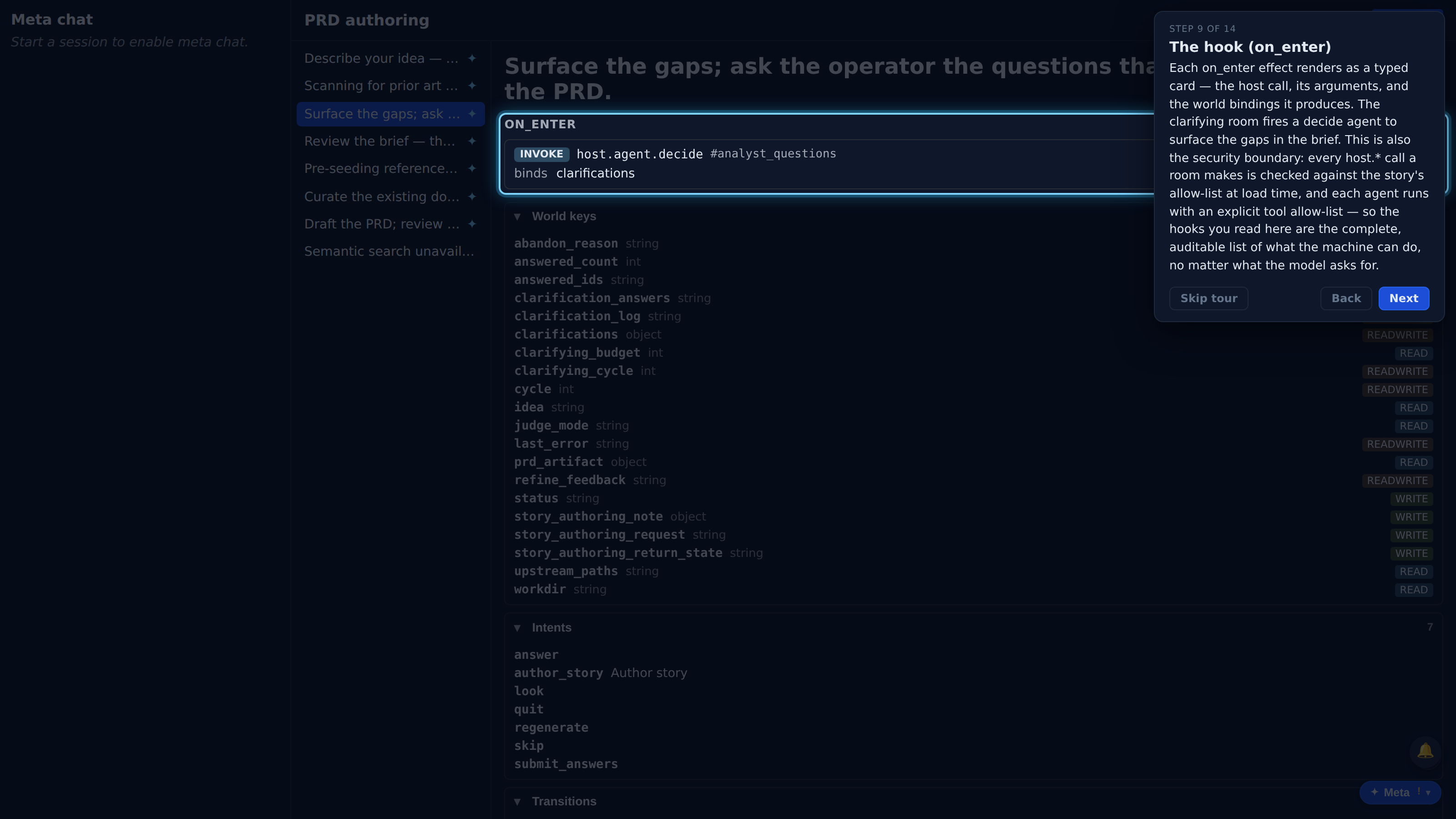
Task: Click sparkle icon beside 'Pre-seeding reference'
Action: coord(472,168)
